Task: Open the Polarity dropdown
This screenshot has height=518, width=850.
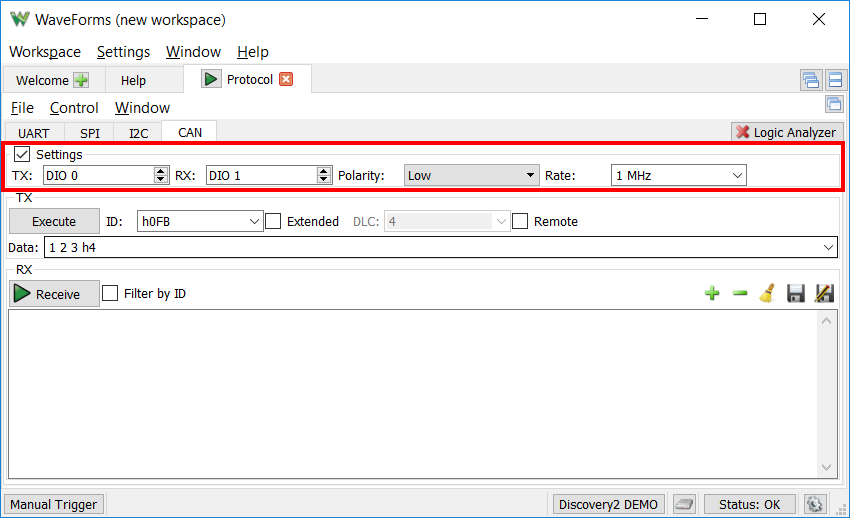Action: click(x=472, y=175)
